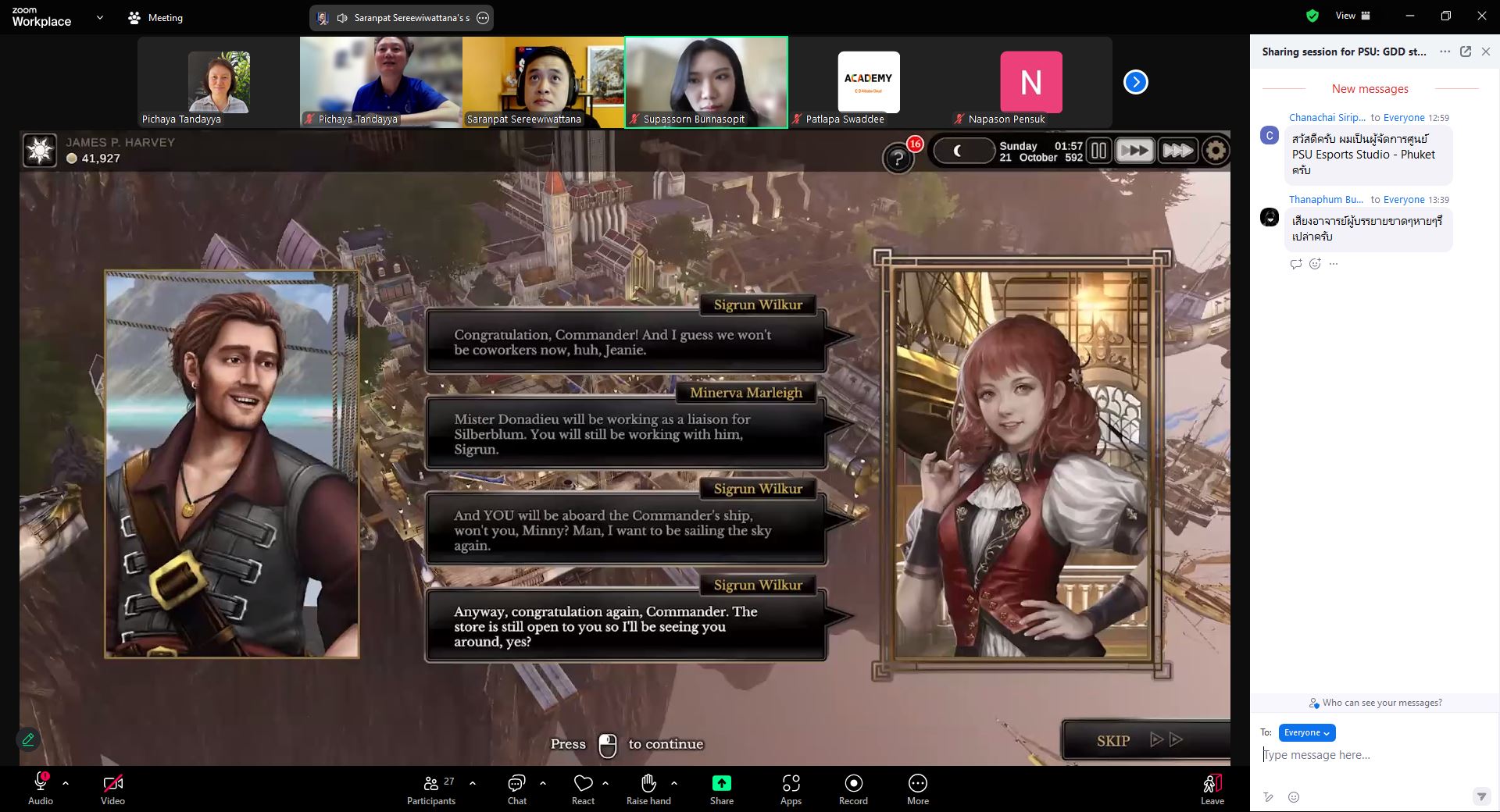Click the green Share screen icon
The image size is (1500, 812).
721,784
